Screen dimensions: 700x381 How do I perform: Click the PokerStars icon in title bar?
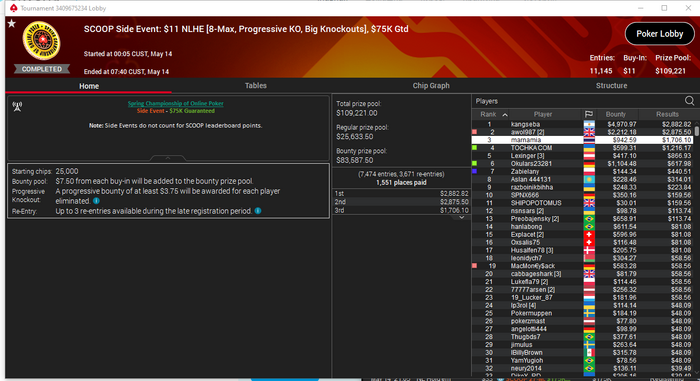13,8
